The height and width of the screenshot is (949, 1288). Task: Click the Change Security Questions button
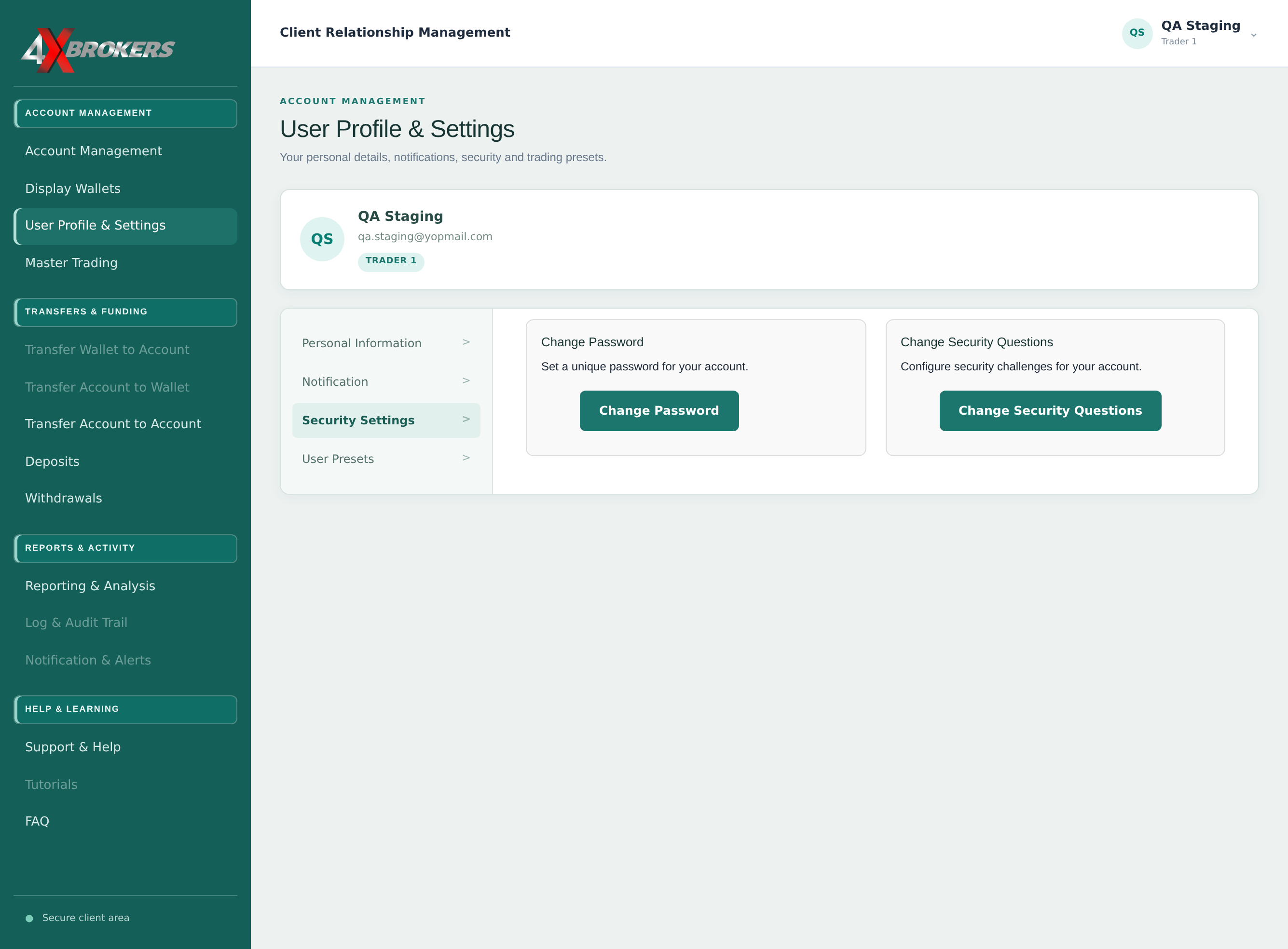click(1050, 411)
